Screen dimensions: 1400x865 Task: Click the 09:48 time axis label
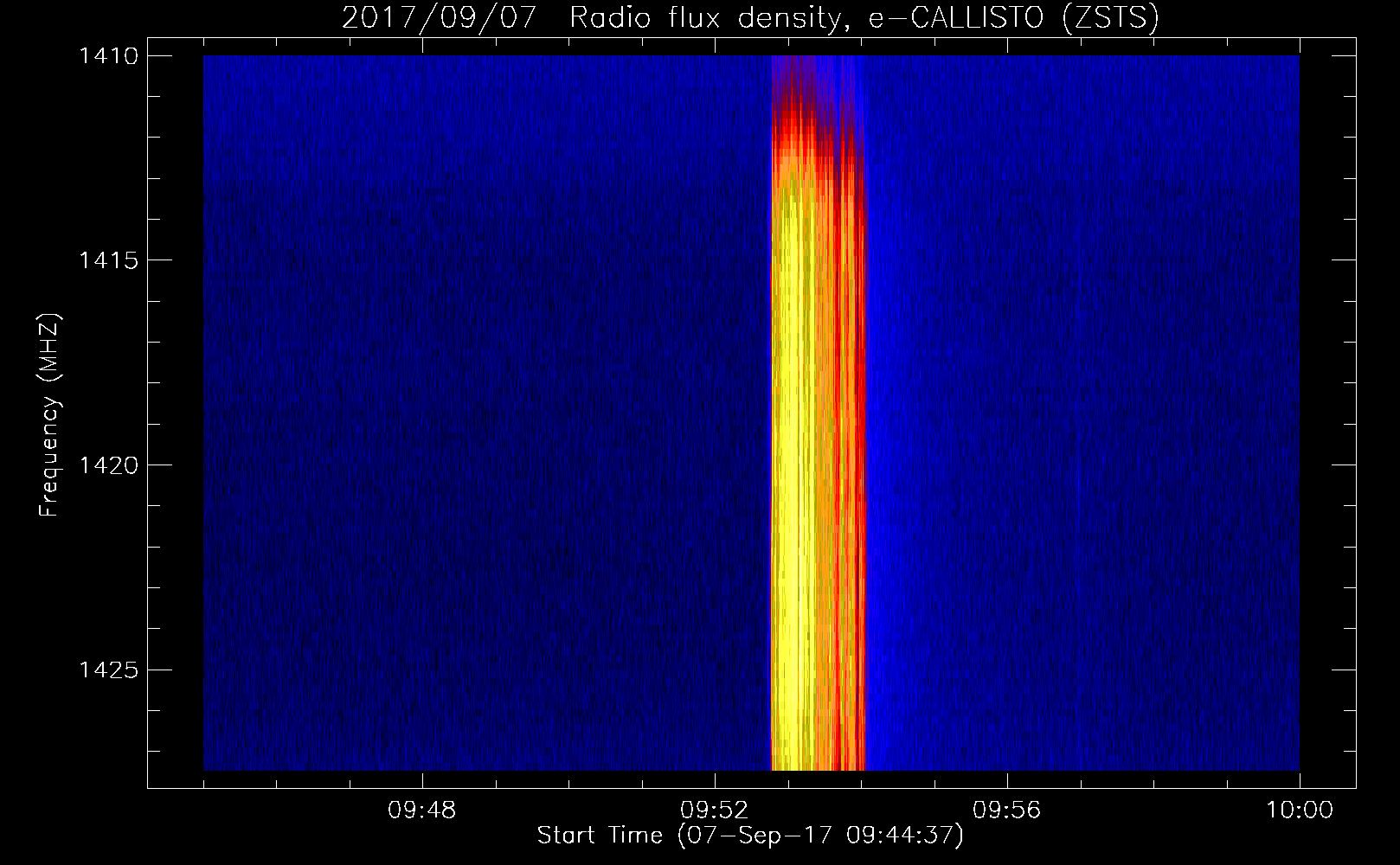point(422,811)
